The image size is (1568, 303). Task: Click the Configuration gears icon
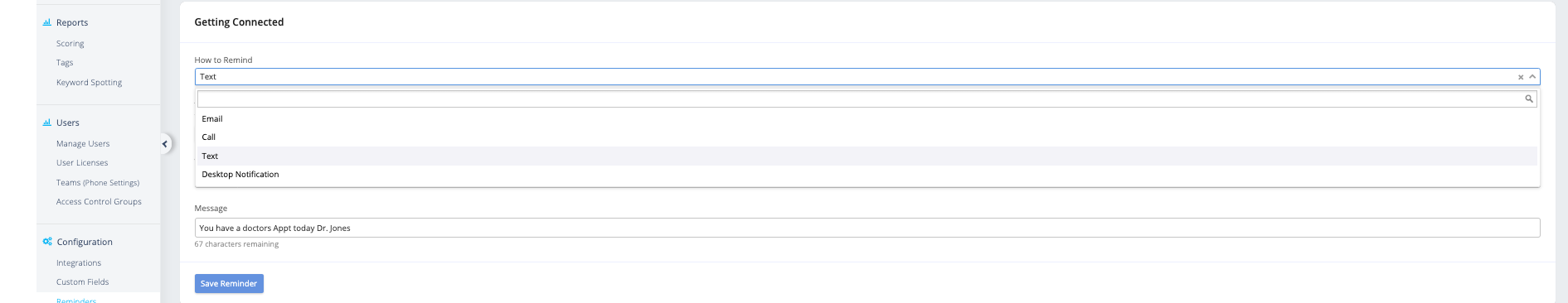(47, 242)
